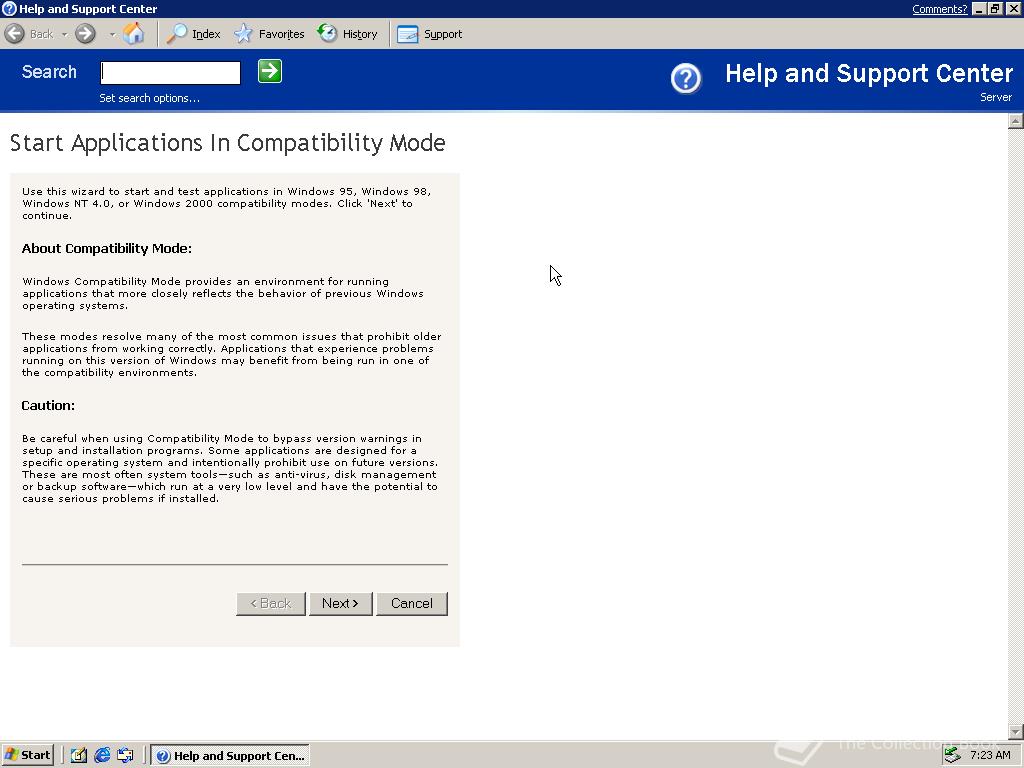Click the Help and Support title bar icon
Image resolution: width=1024 pixels, height=768 pixels.
coord(9,8)
